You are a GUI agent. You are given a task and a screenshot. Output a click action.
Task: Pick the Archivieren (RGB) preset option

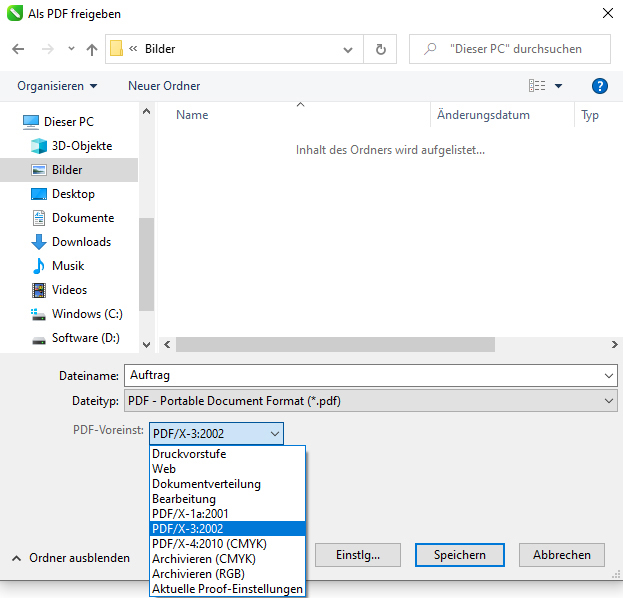[199, 574]
